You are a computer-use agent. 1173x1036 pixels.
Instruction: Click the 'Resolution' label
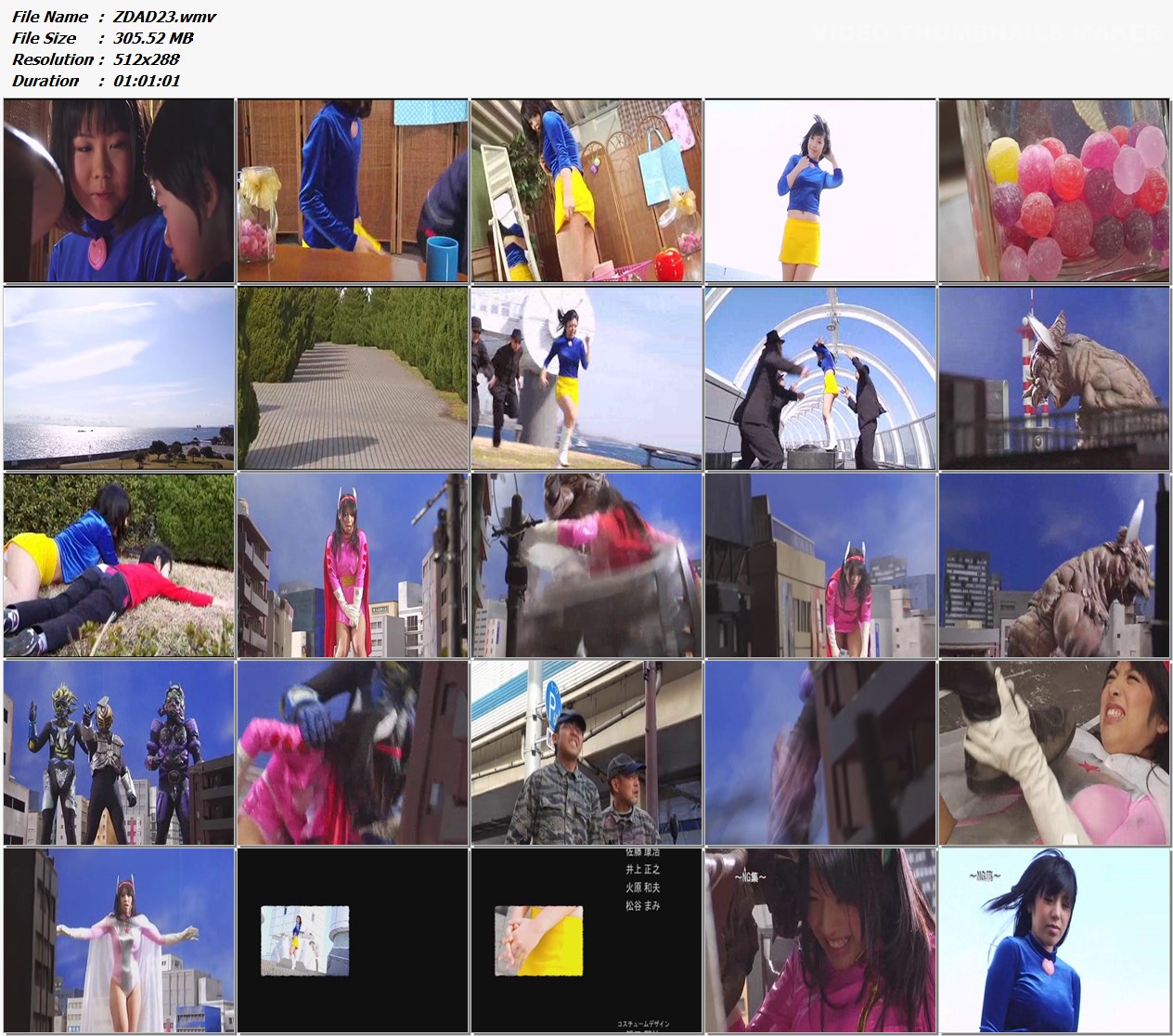[x=53, y=59]
